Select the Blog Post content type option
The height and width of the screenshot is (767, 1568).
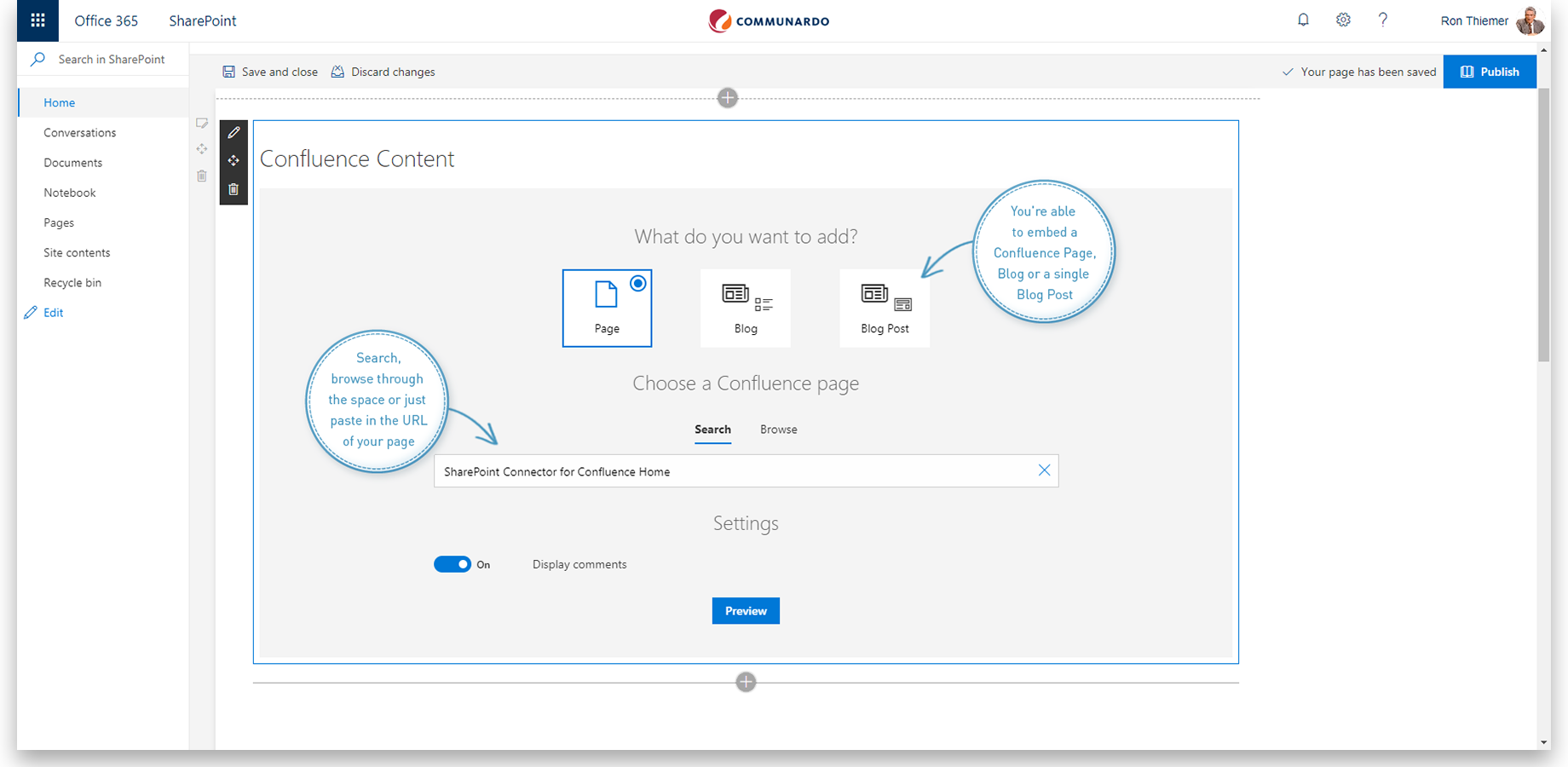tap(885, 308)
